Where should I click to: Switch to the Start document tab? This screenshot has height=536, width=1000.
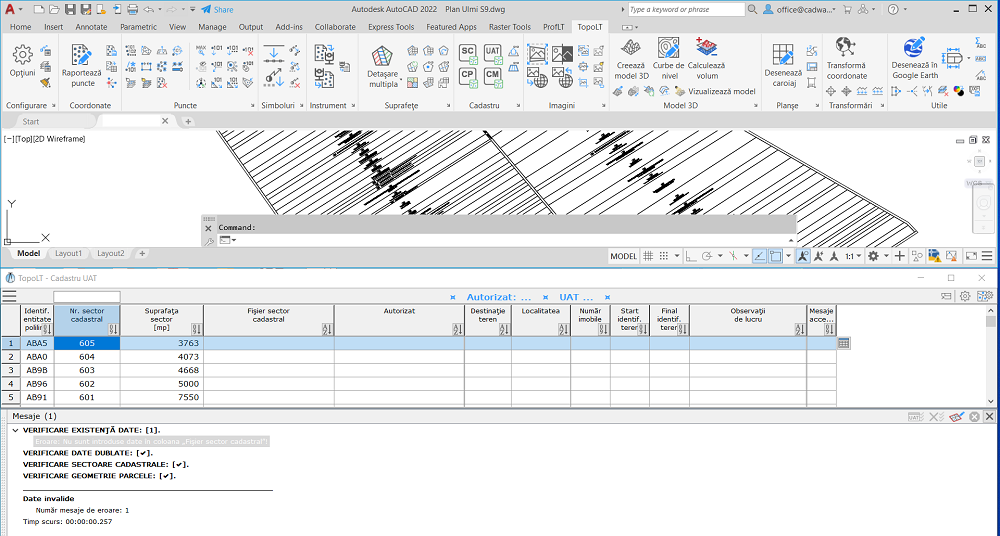31,121
